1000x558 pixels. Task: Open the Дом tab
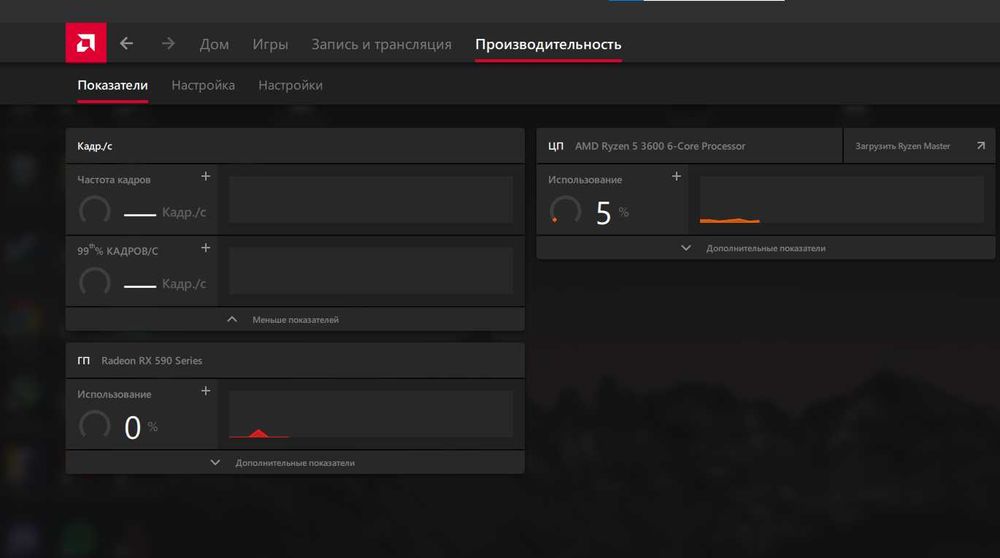coord(214,44)
